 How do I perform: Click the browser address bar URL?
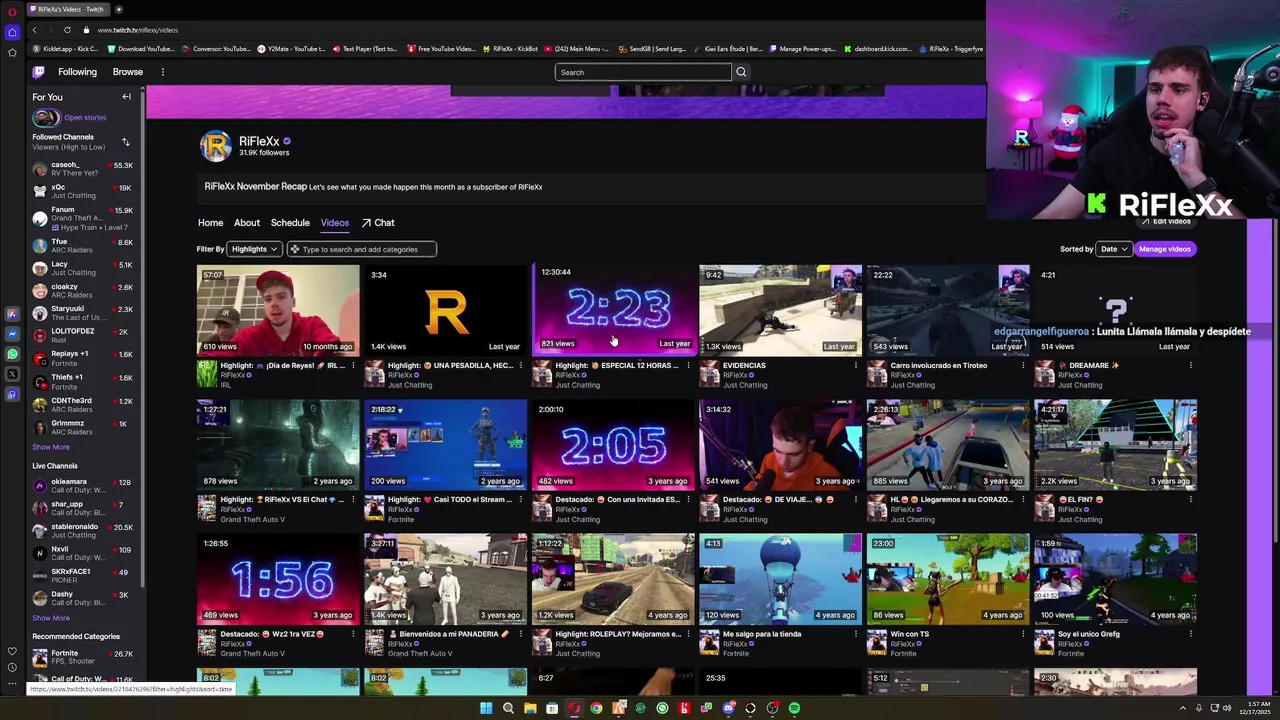(138, 30)
